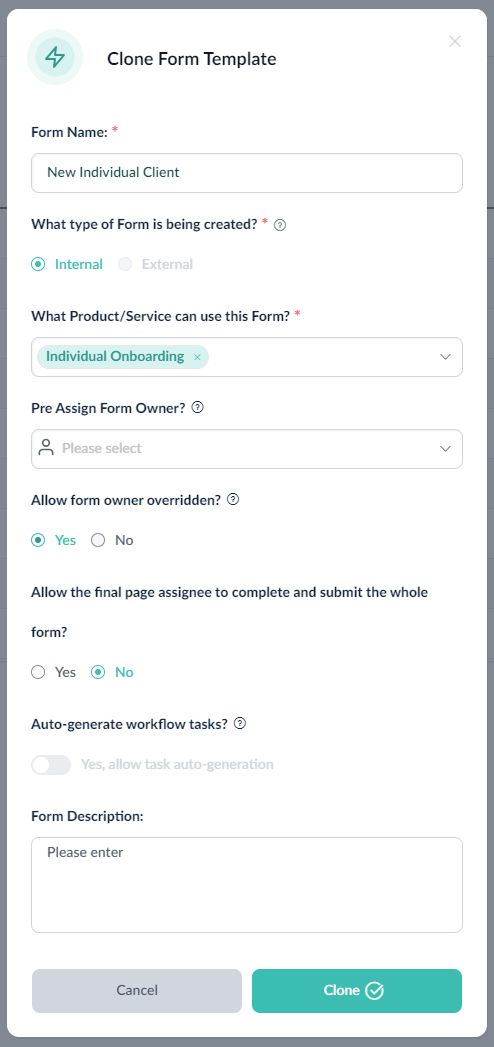The height and width of the screenshot is (1047, 494).
Task: Click help icon next to Pre Assign Form Owner
Action: [198, 407]
